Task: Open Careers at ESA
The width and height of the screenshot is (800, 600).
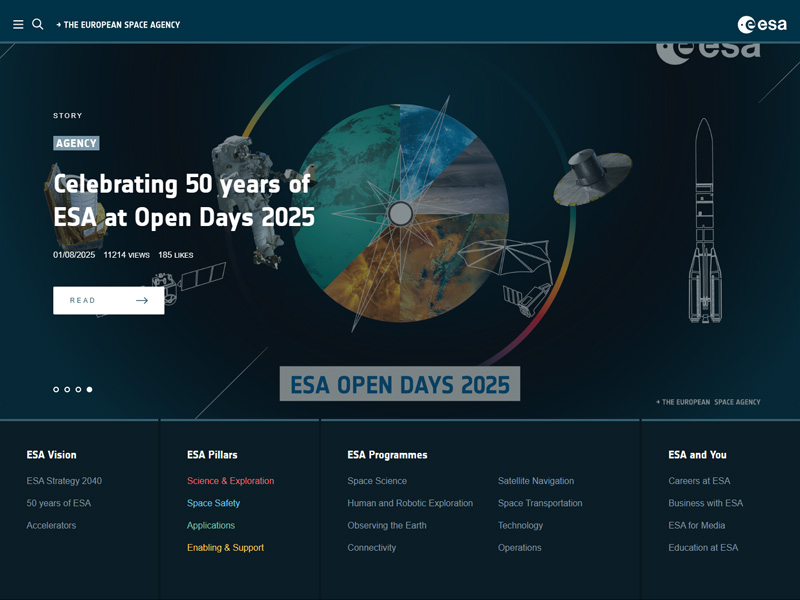Action: click(700, 481)
